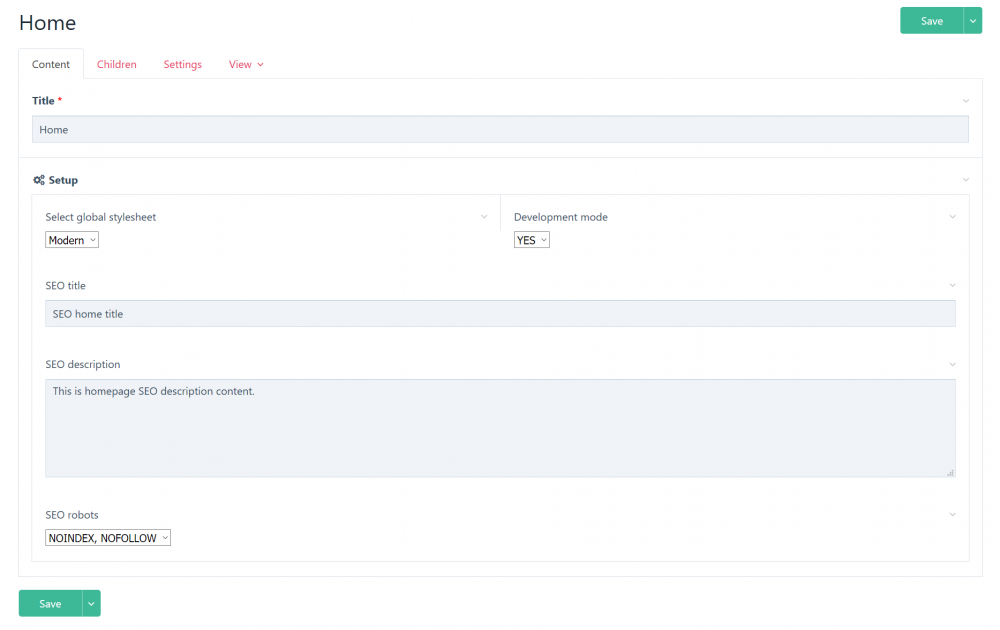The width and height of the screenshot is (1000, 630).
Task: Collapse the Development mode field chevron
Action: pos(952,217)
